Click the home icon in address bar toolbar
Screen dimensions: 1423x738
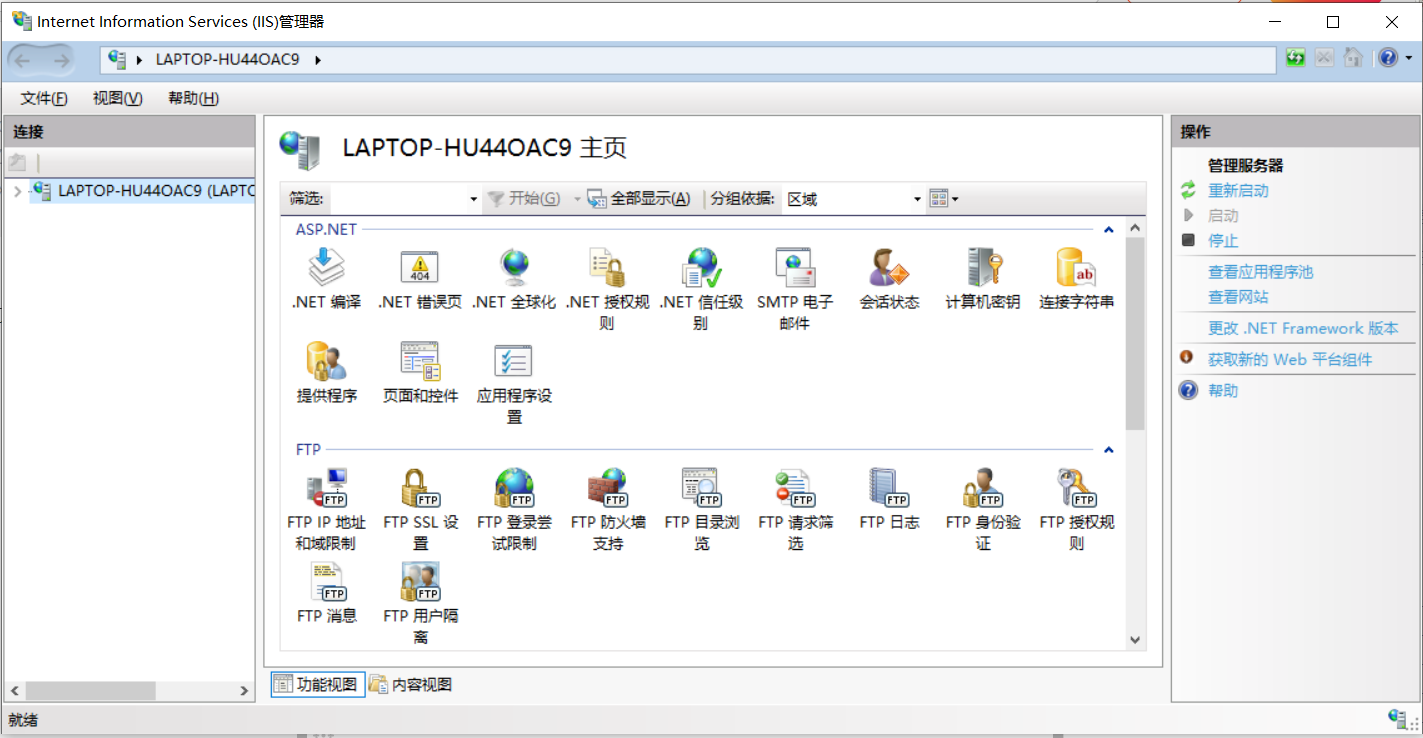1353,58
